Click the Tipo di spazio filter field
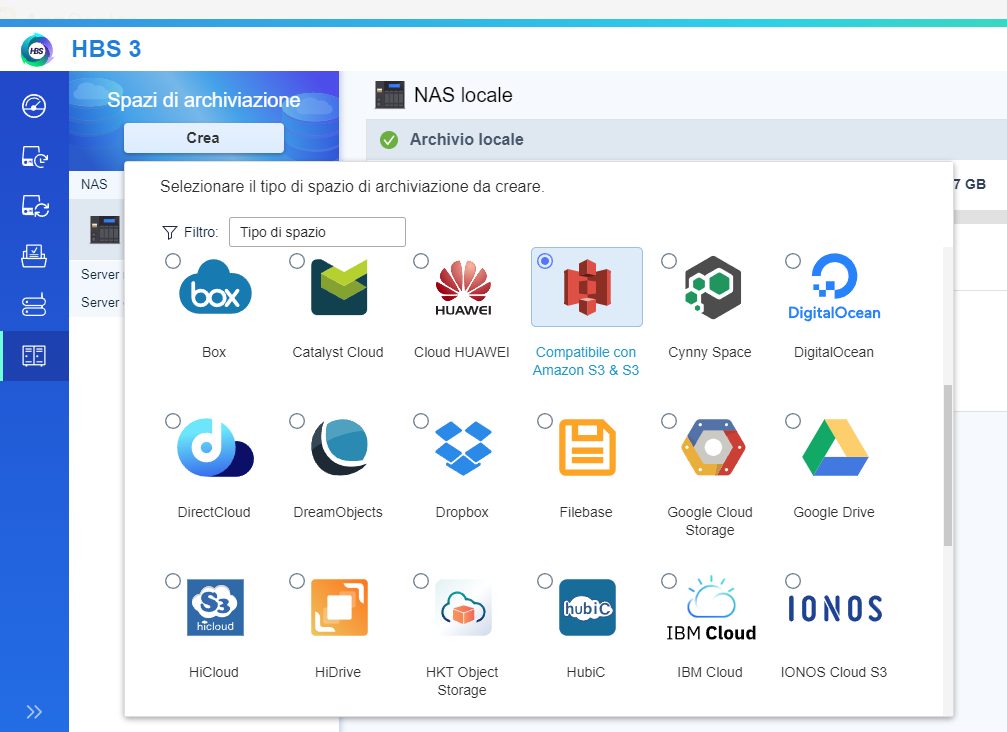Screen dimensions: 1007x732 coord(317,232)
